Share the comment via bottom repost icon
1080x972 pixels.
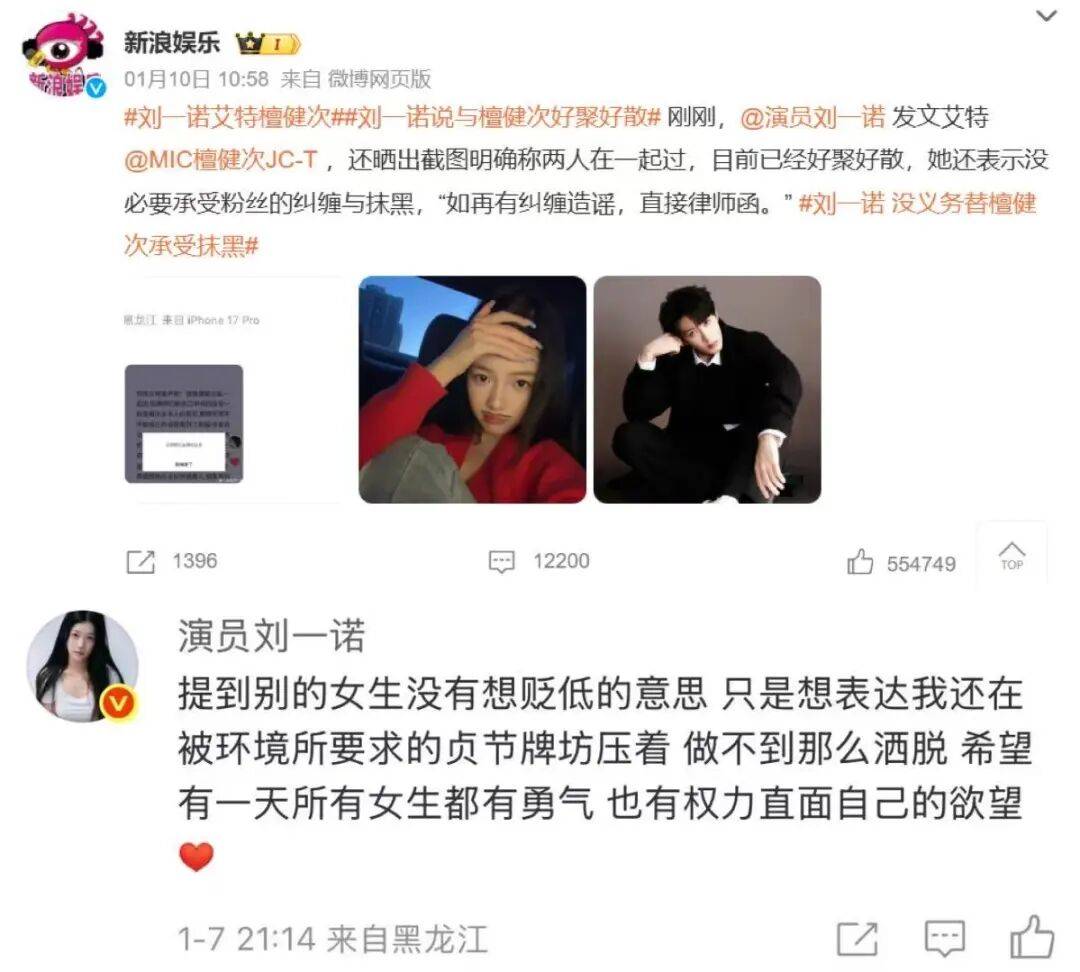point(858,938)
